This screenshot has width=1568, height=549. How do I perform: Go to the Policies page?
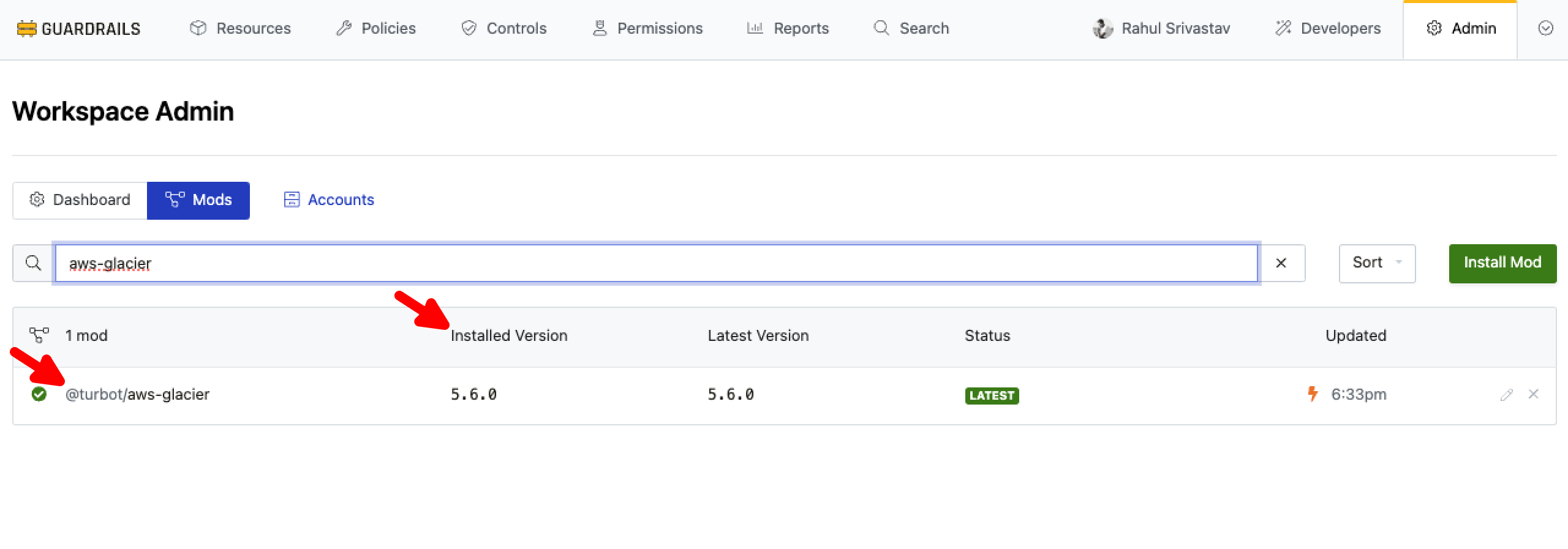point(376,29)
